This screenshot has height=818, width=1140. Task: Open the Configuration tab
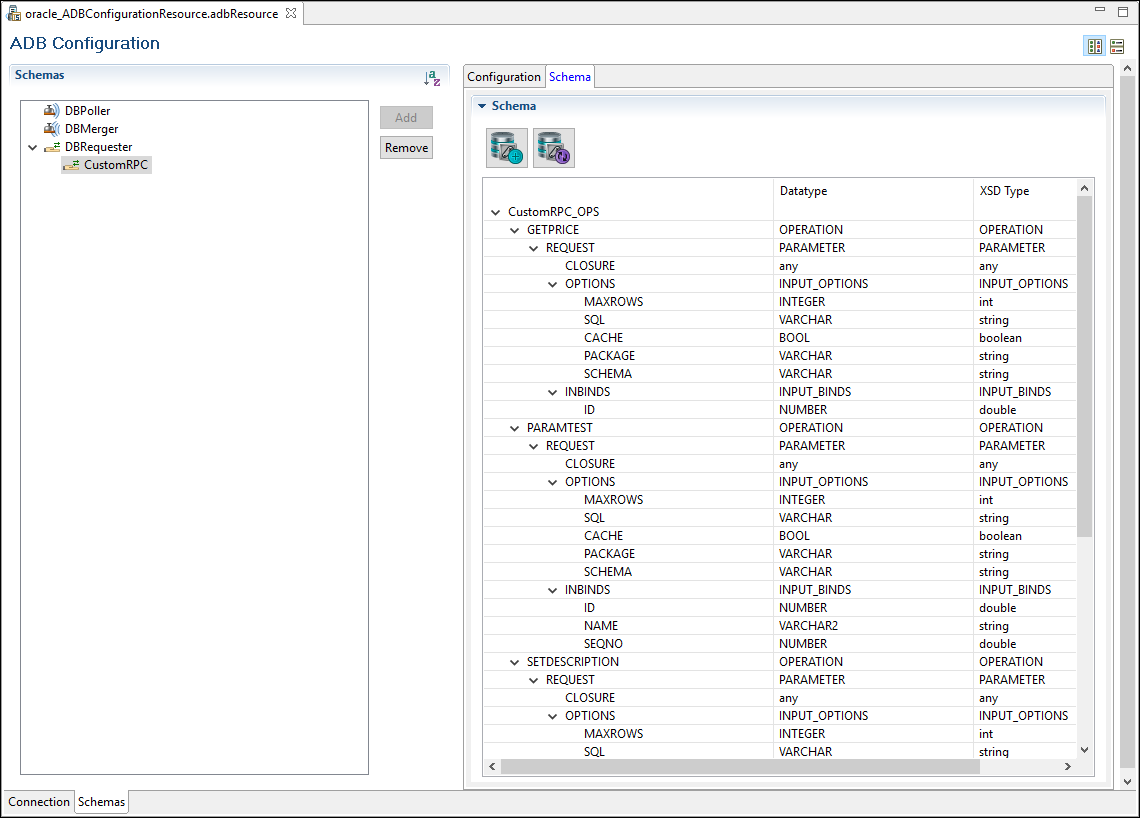tap(504, 77)
